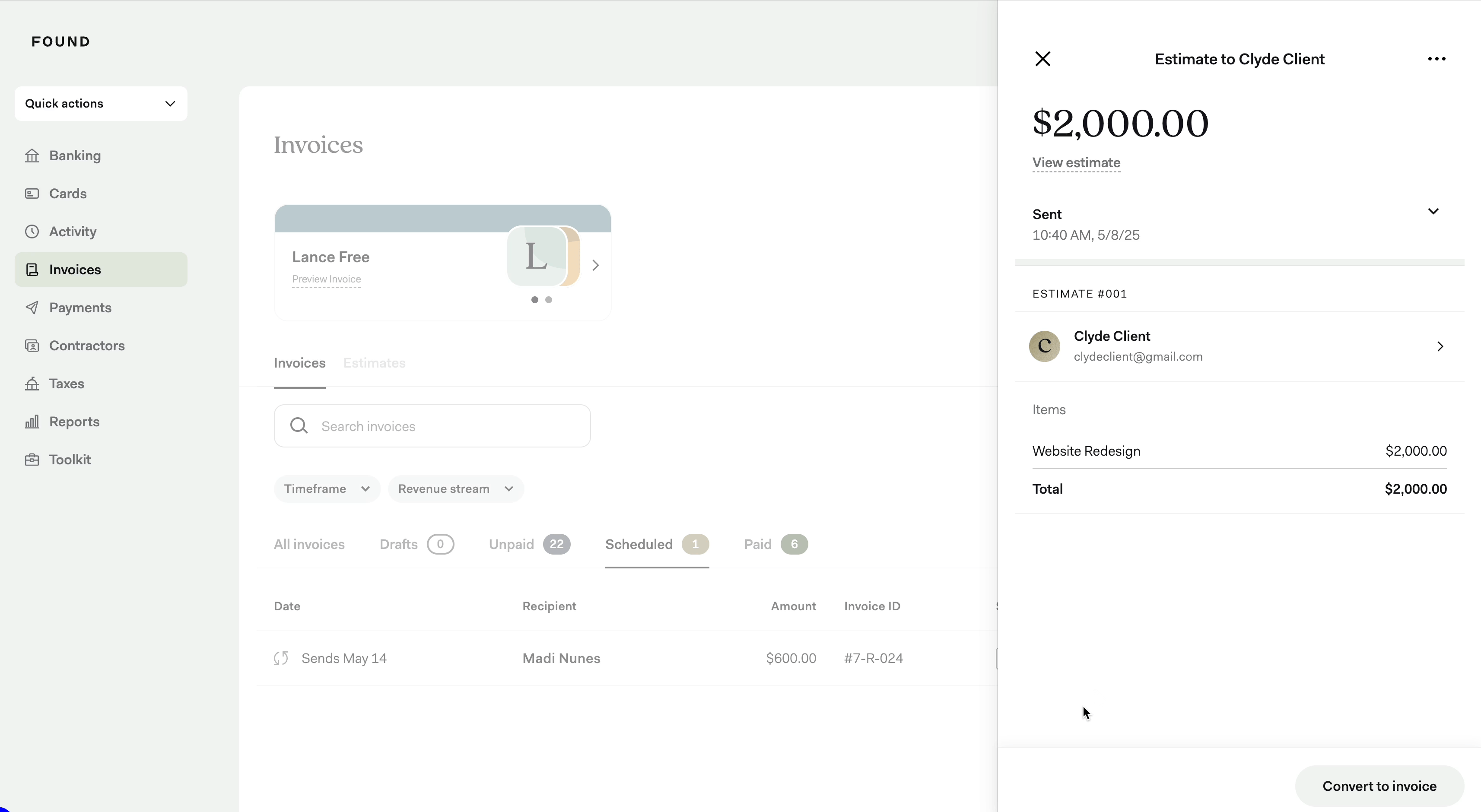The height and width of the screenshot is (812, 1481).
Task: Open three-dot more options menu
Action: [1436, 59]
